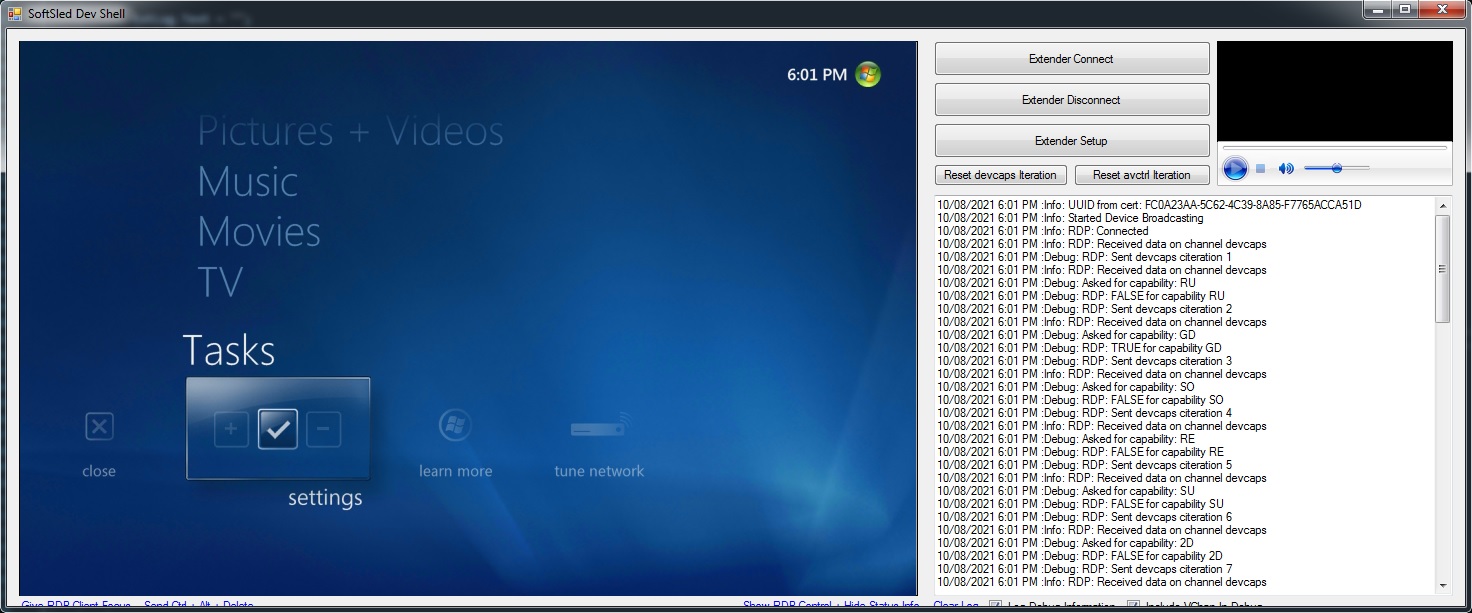
Task: Select the RDP: Connected log line
Action: [x=1043, y=231]
